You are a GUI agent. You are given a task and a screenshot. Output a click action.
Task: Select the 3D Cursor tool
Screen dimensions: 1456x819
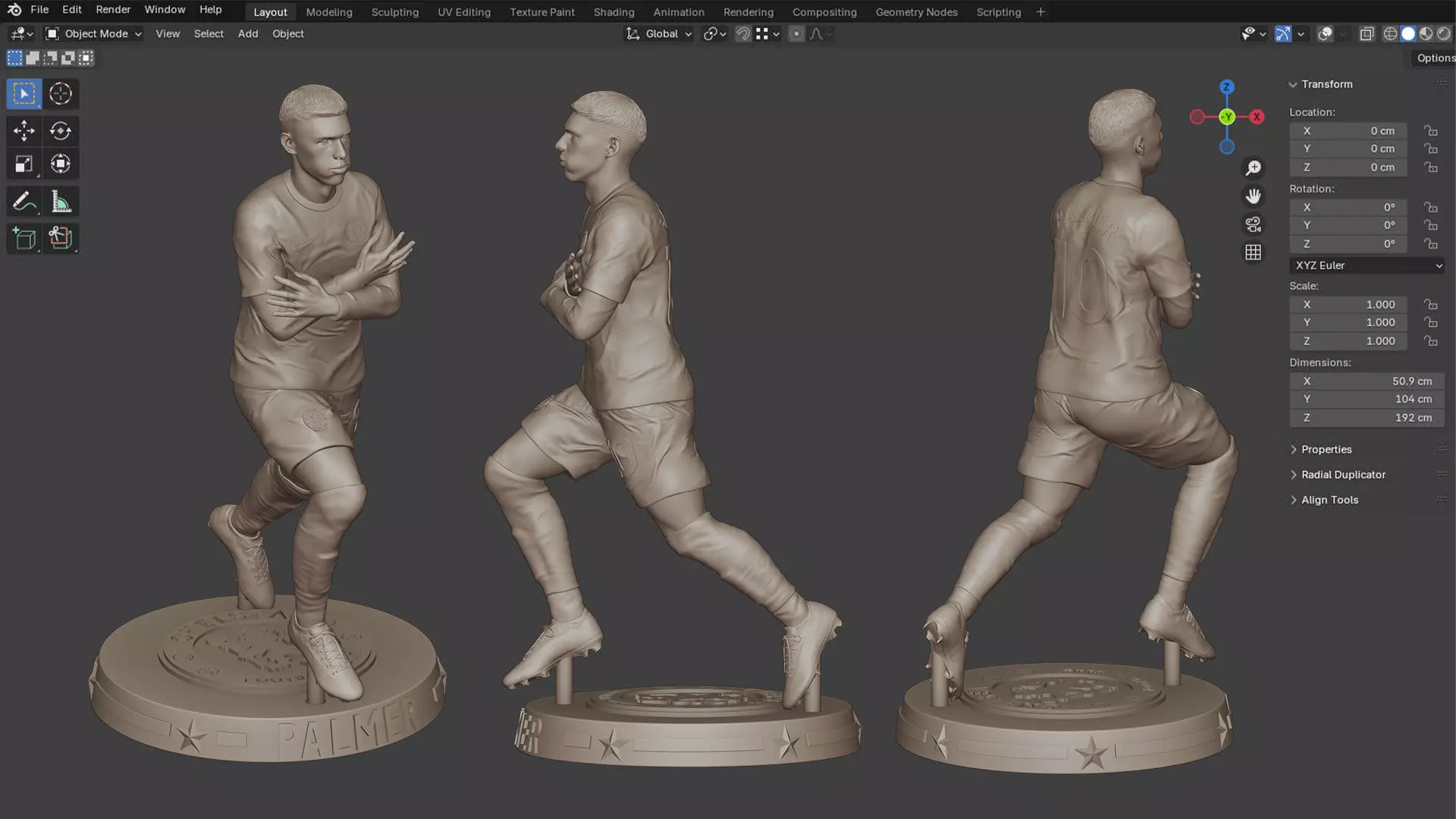point(61,94)
